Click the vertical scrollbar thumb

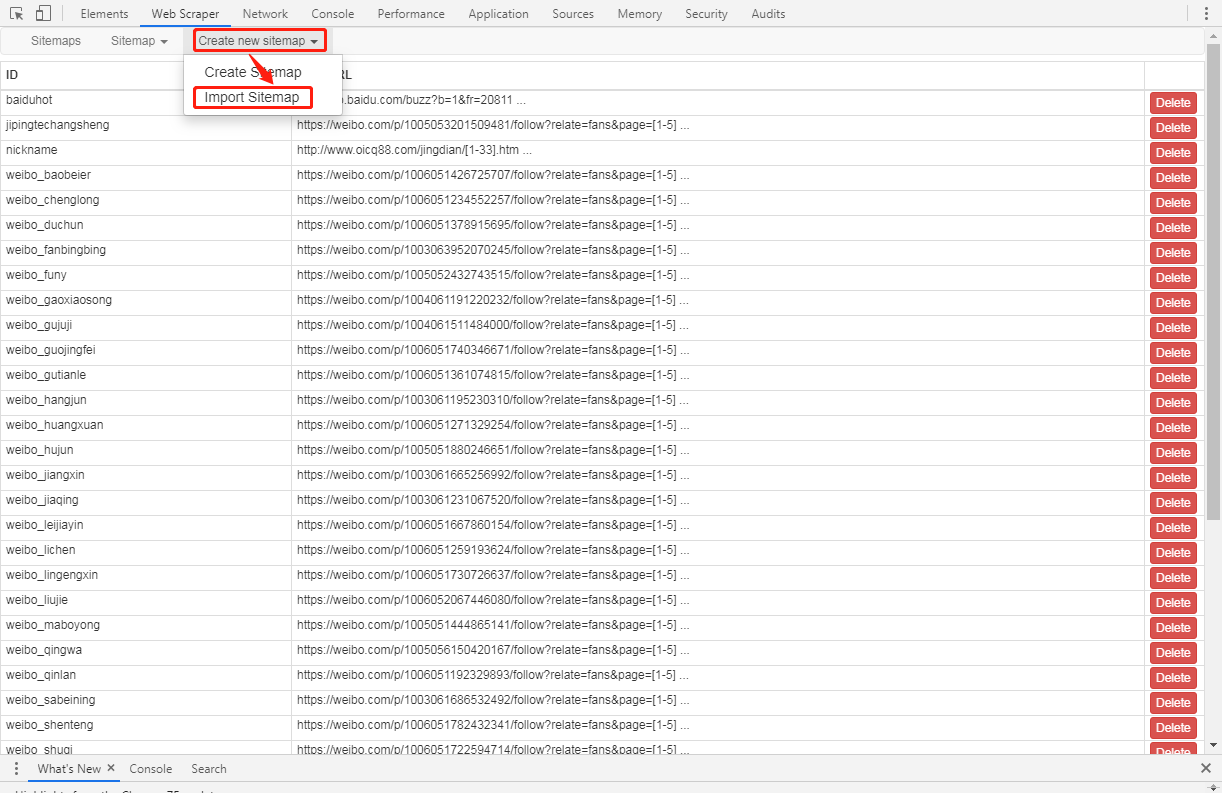click(x=1213, y=280)
